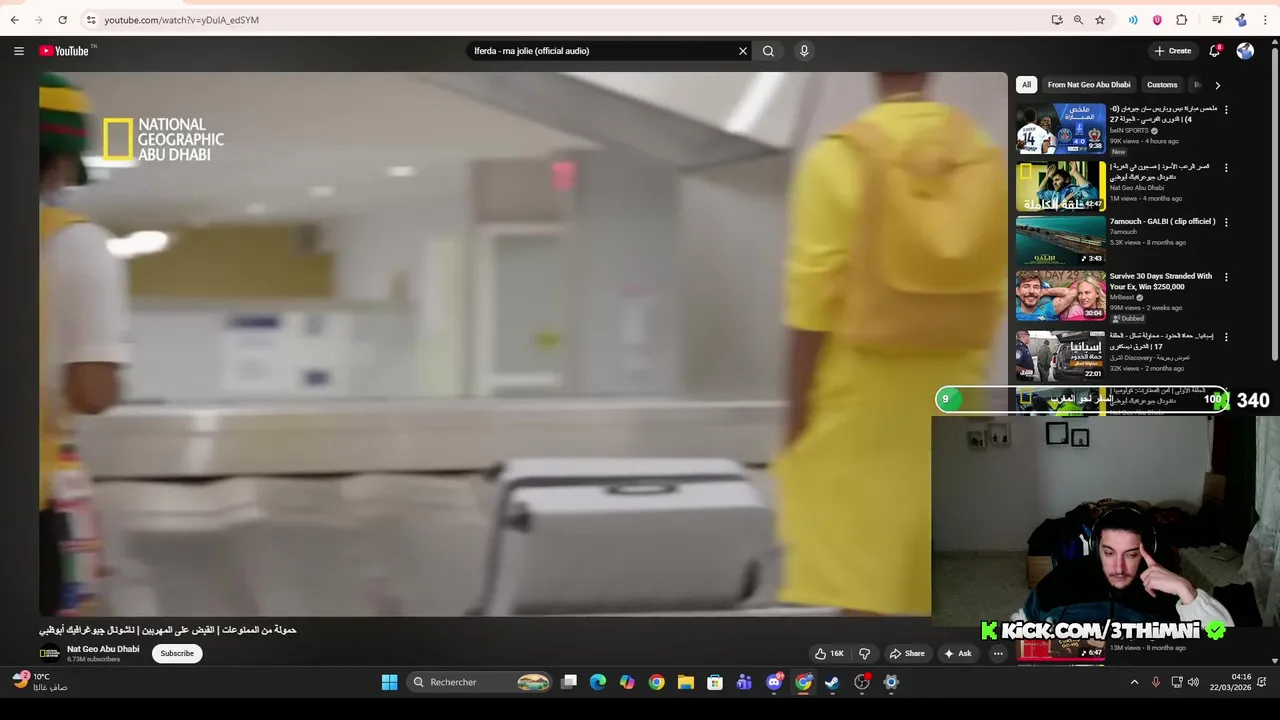Open the beIN SPORTS match summary thumbnail

1061,128
